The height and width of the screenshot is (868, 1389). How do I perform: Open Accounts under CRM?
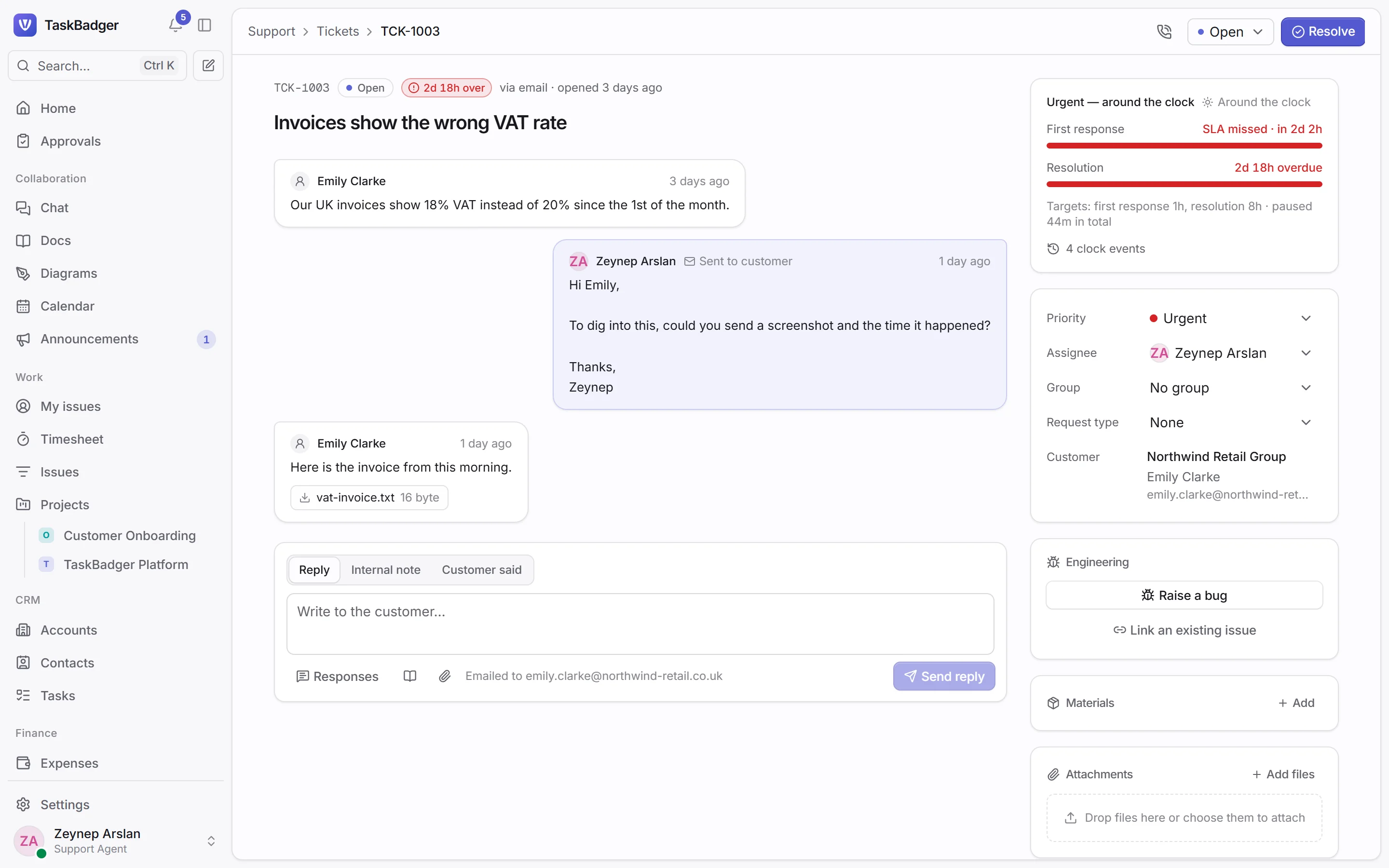point(115,630)
